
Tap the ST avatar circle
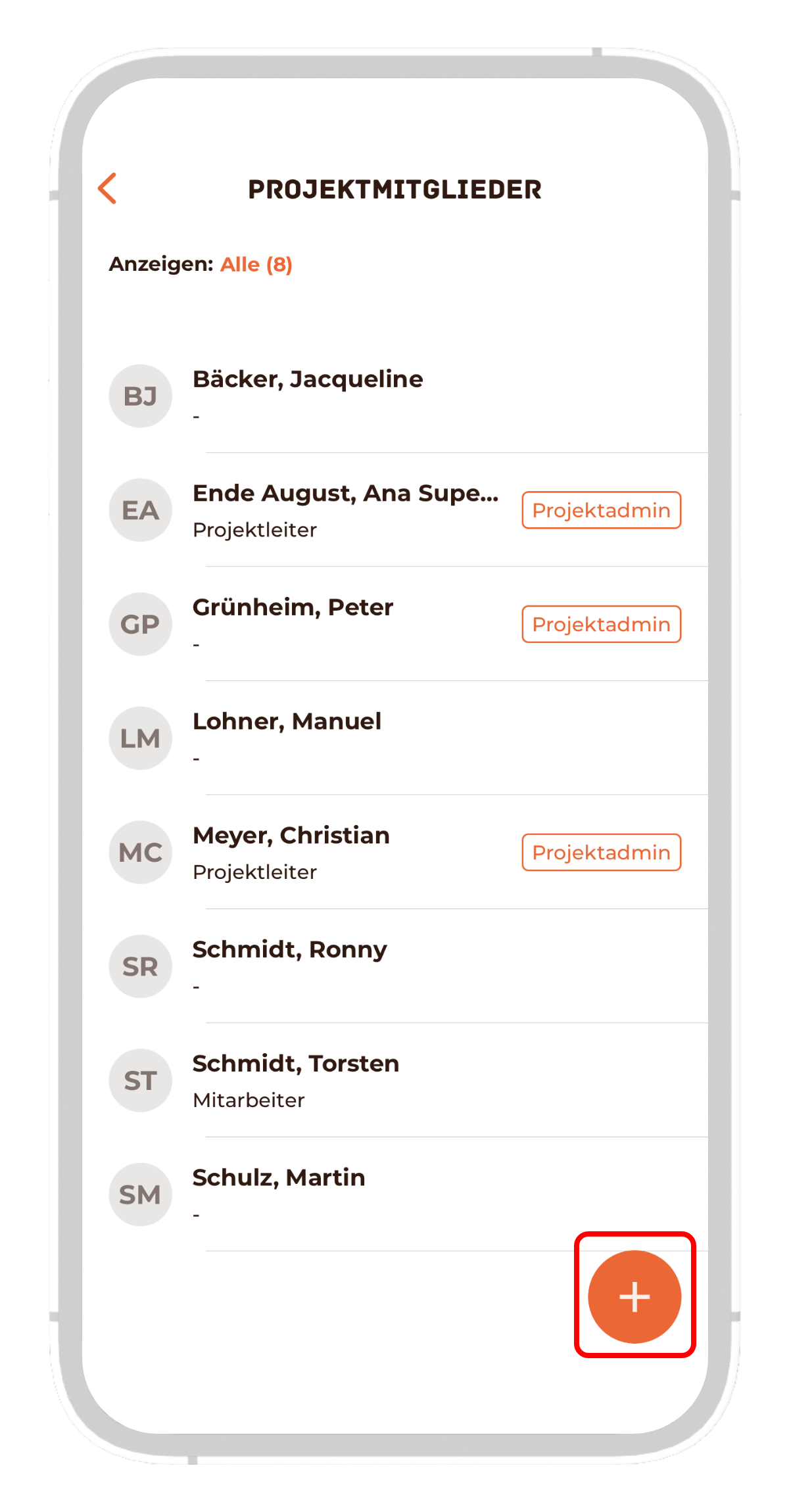140,1080
